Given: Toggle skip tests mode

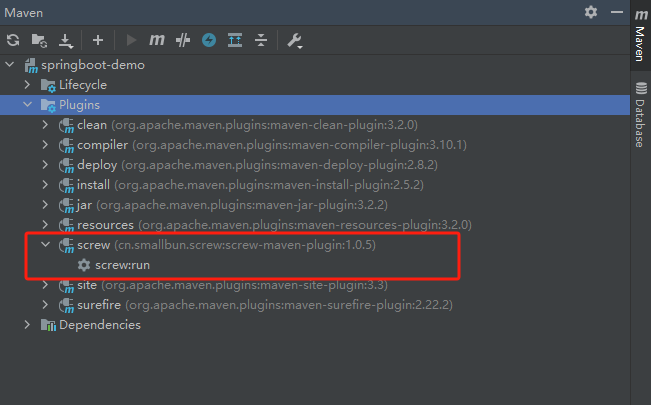Looking at the screenshot, I should (183, 40).
